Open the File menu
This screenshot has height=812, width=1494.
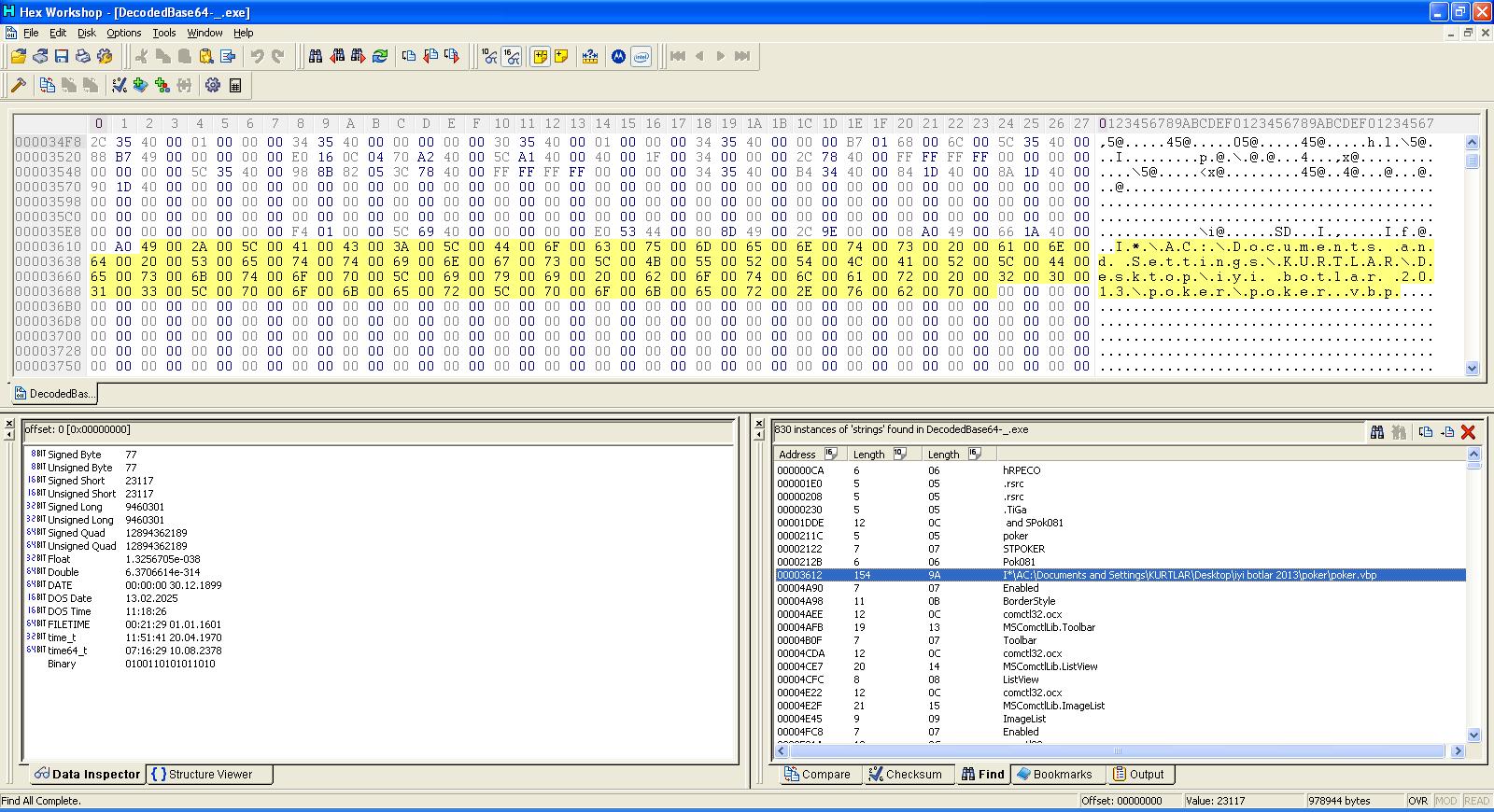coord(31,33)
